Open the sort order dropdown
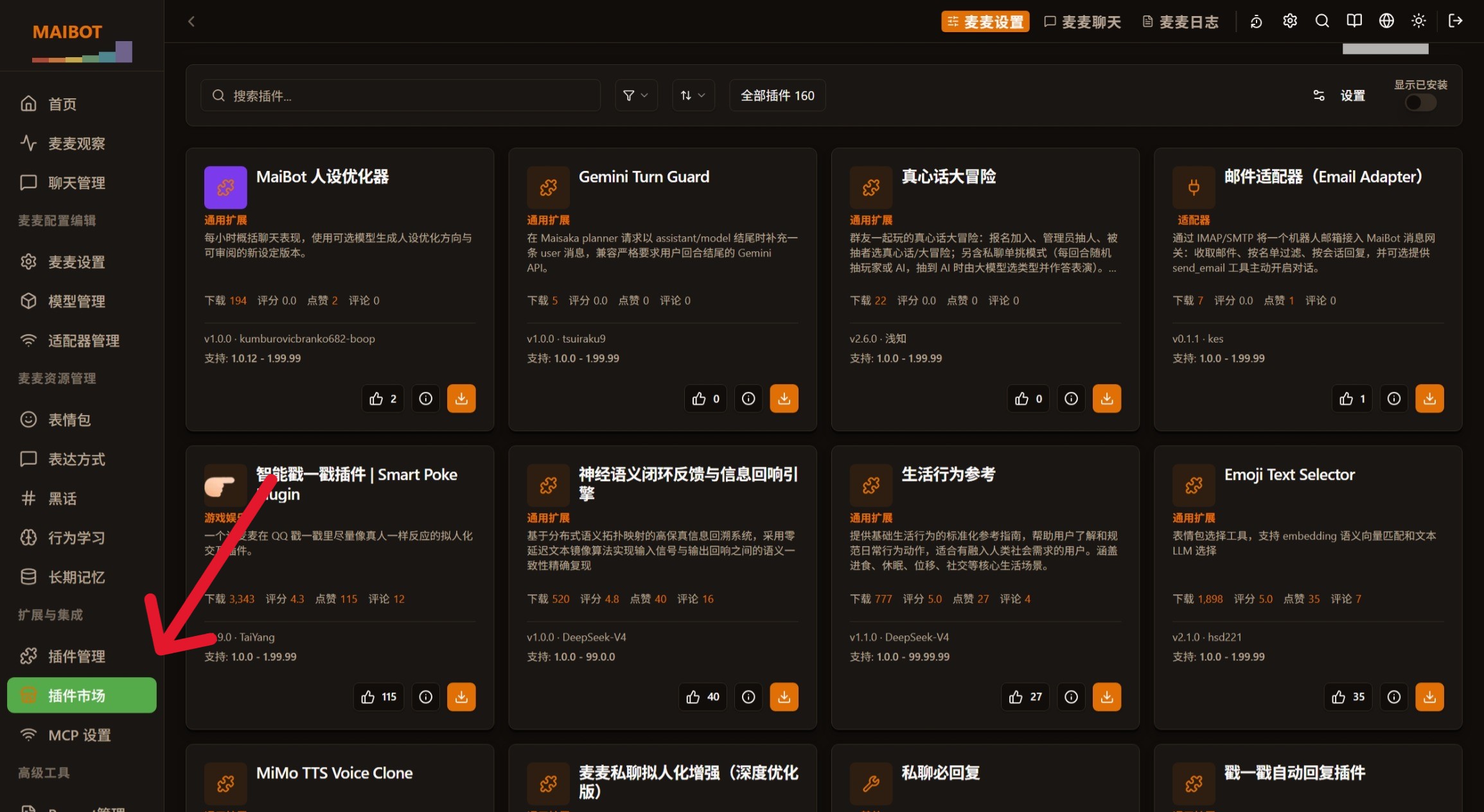The image size is (1484, 812). (693, 95)
